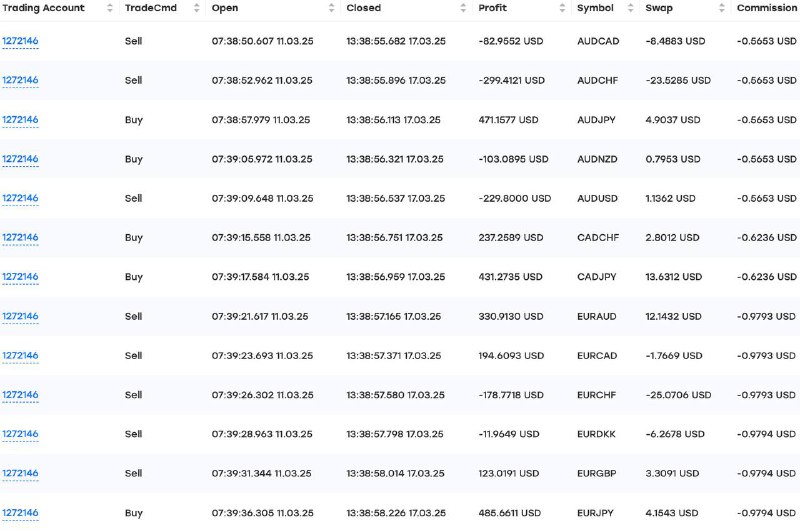
Task: Click the Profit header label
Action: (492, 8)
